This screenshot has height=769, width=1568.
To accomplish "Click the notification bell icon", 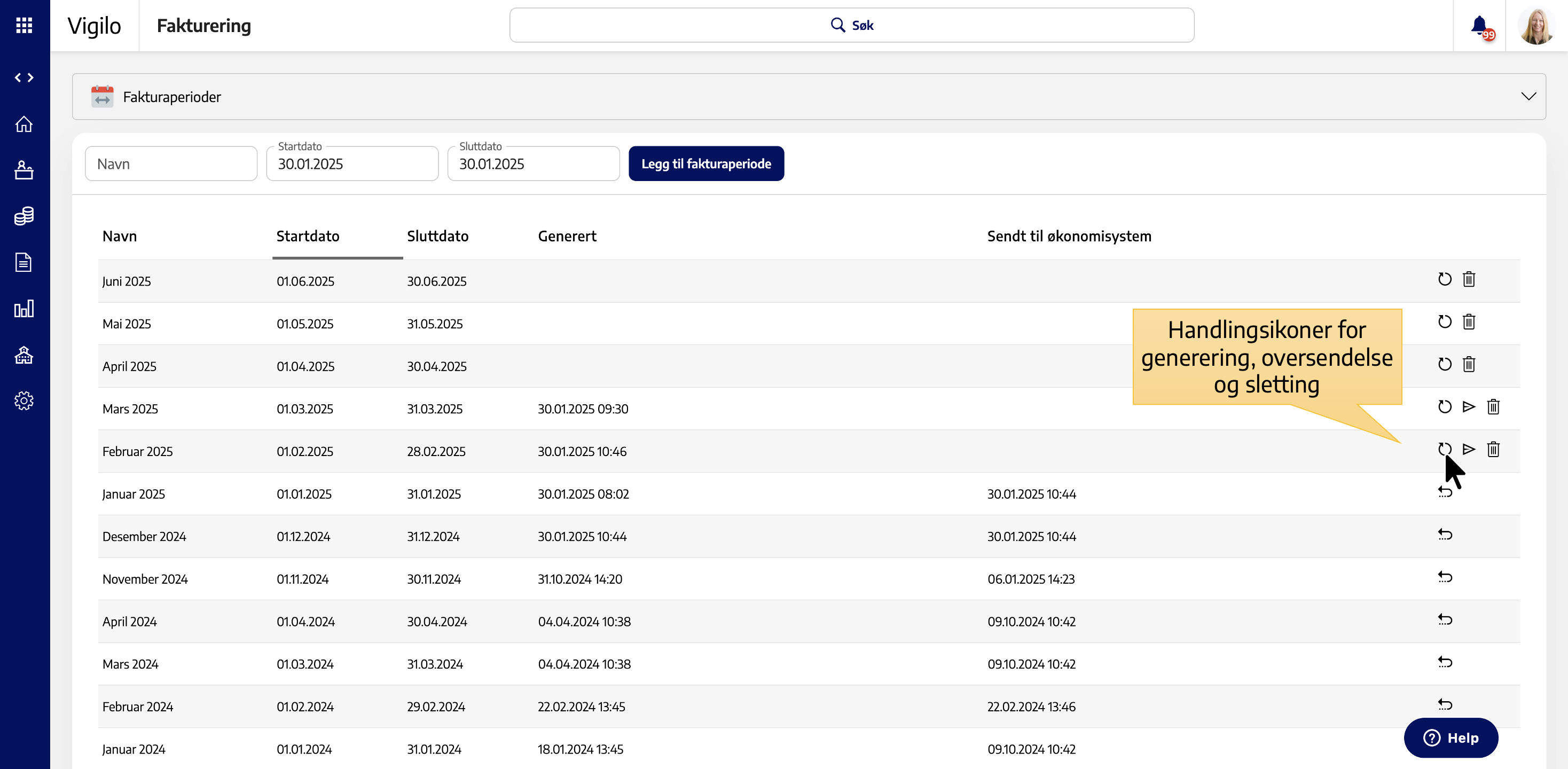I will click(x=1479, y=25).
